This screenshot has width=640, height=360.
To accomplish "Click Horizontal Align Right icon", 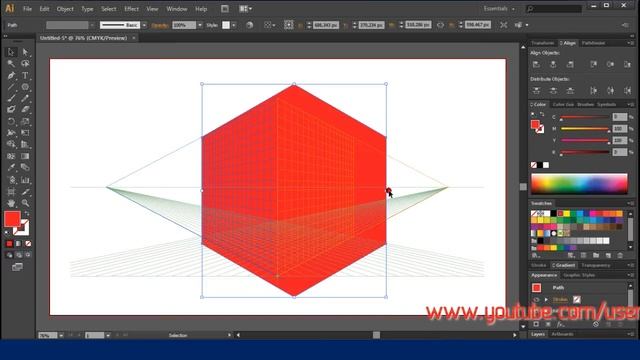I will pyautogui.click(x=570, y=64).
